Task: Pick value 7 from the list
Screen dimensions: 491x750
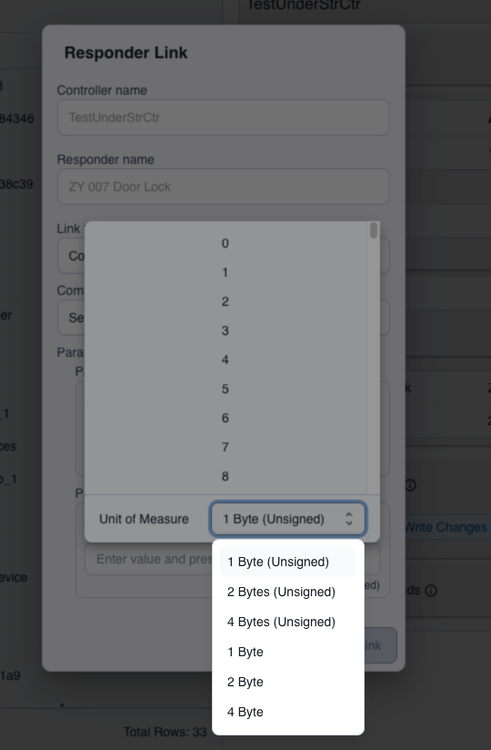Action: (225, 448)
